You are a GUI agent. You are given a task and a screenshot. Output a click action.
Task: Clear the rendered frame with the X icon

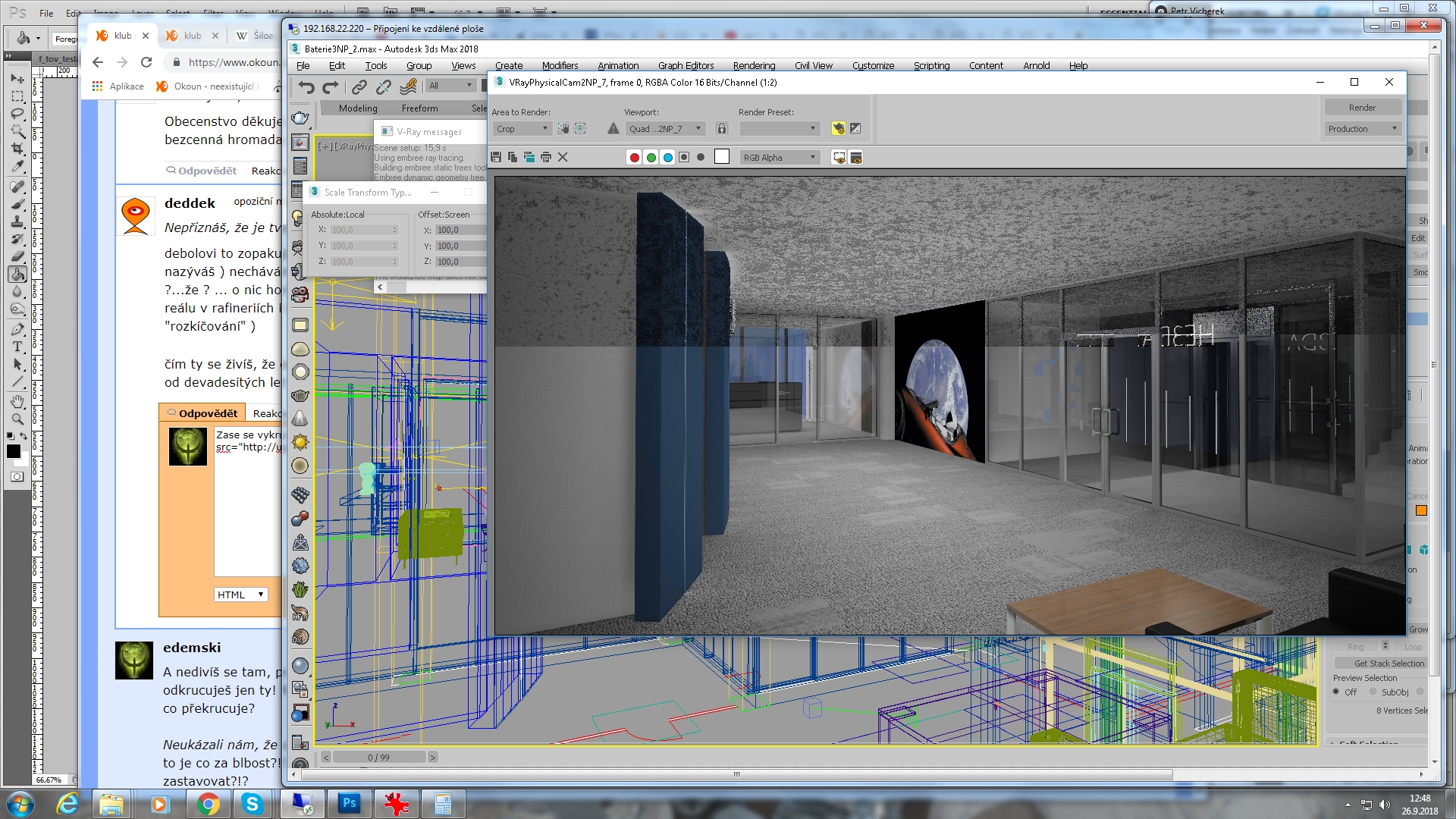563,157
